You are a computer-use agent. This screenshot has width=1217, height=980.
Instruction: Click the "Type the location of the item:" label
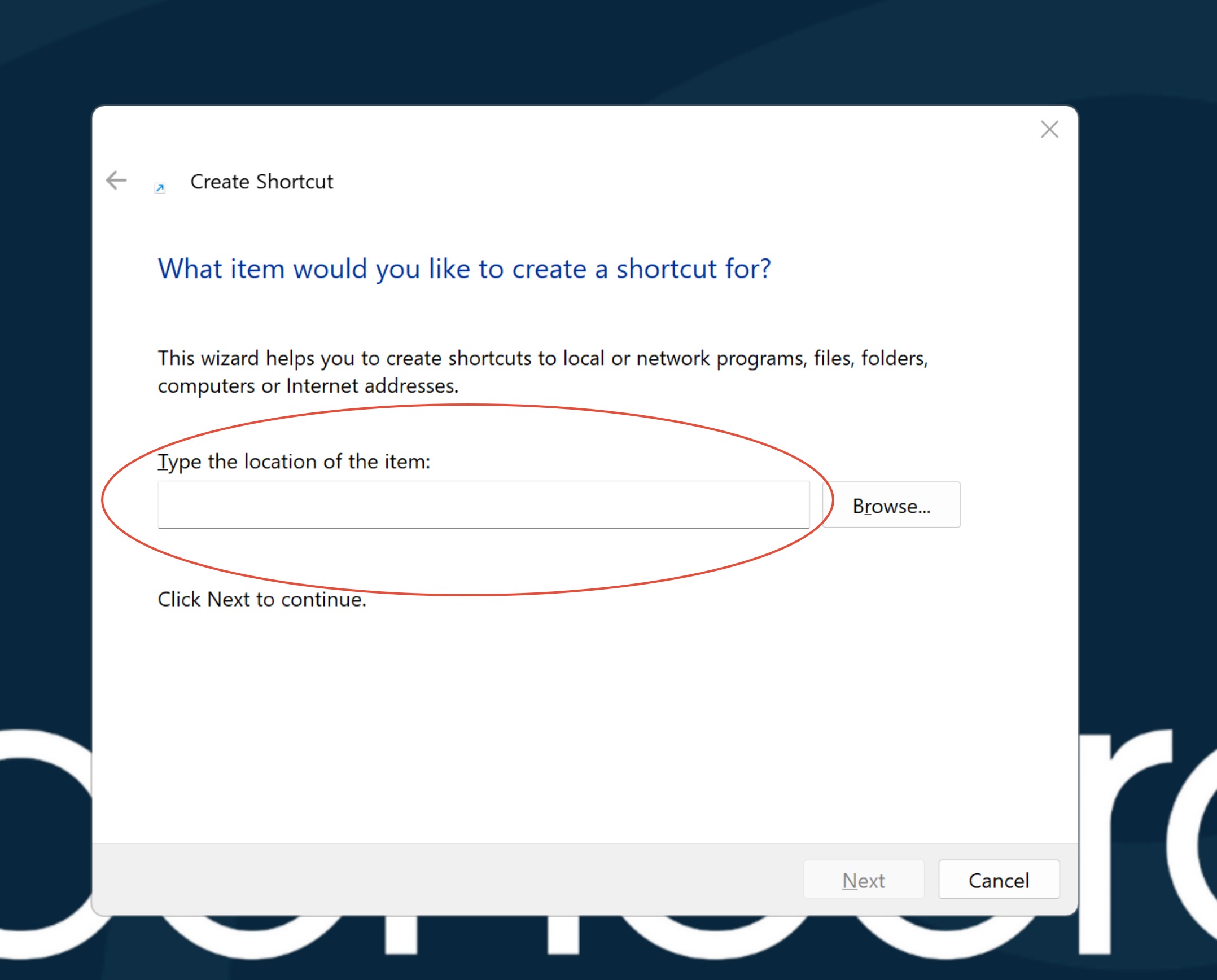[x=294, y=462]
